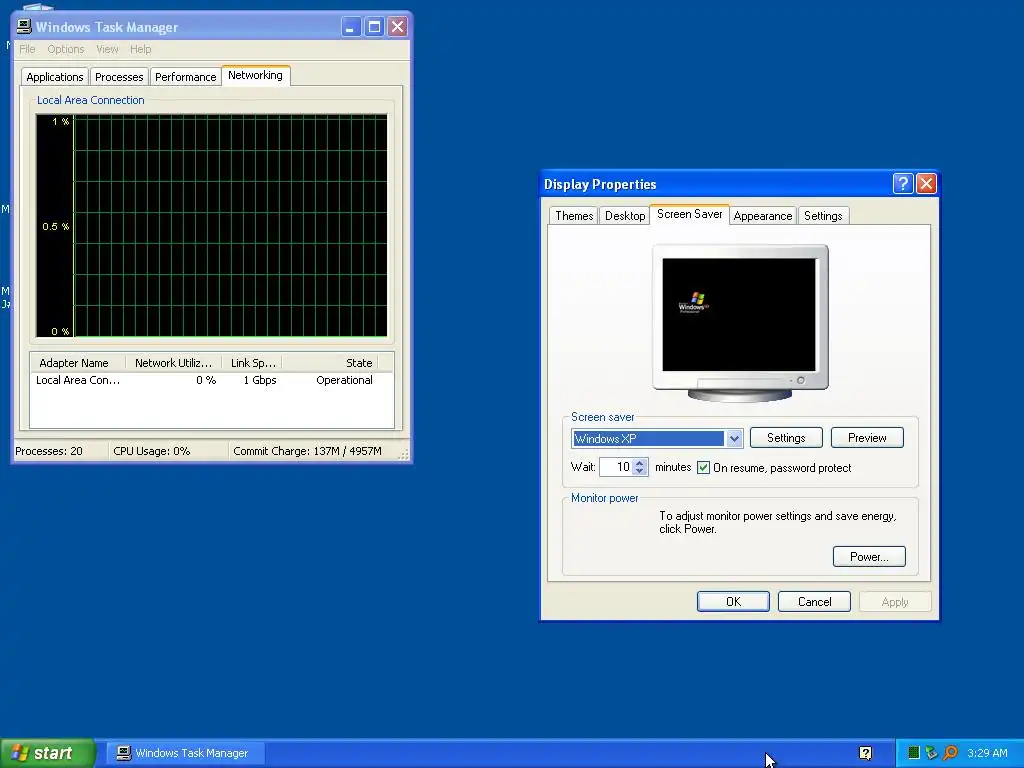Image resolution: width=1024 pixels, height=768 pixels.
Task: Open the Options menu in Task Manager
Action: click(x=65, y=49)
